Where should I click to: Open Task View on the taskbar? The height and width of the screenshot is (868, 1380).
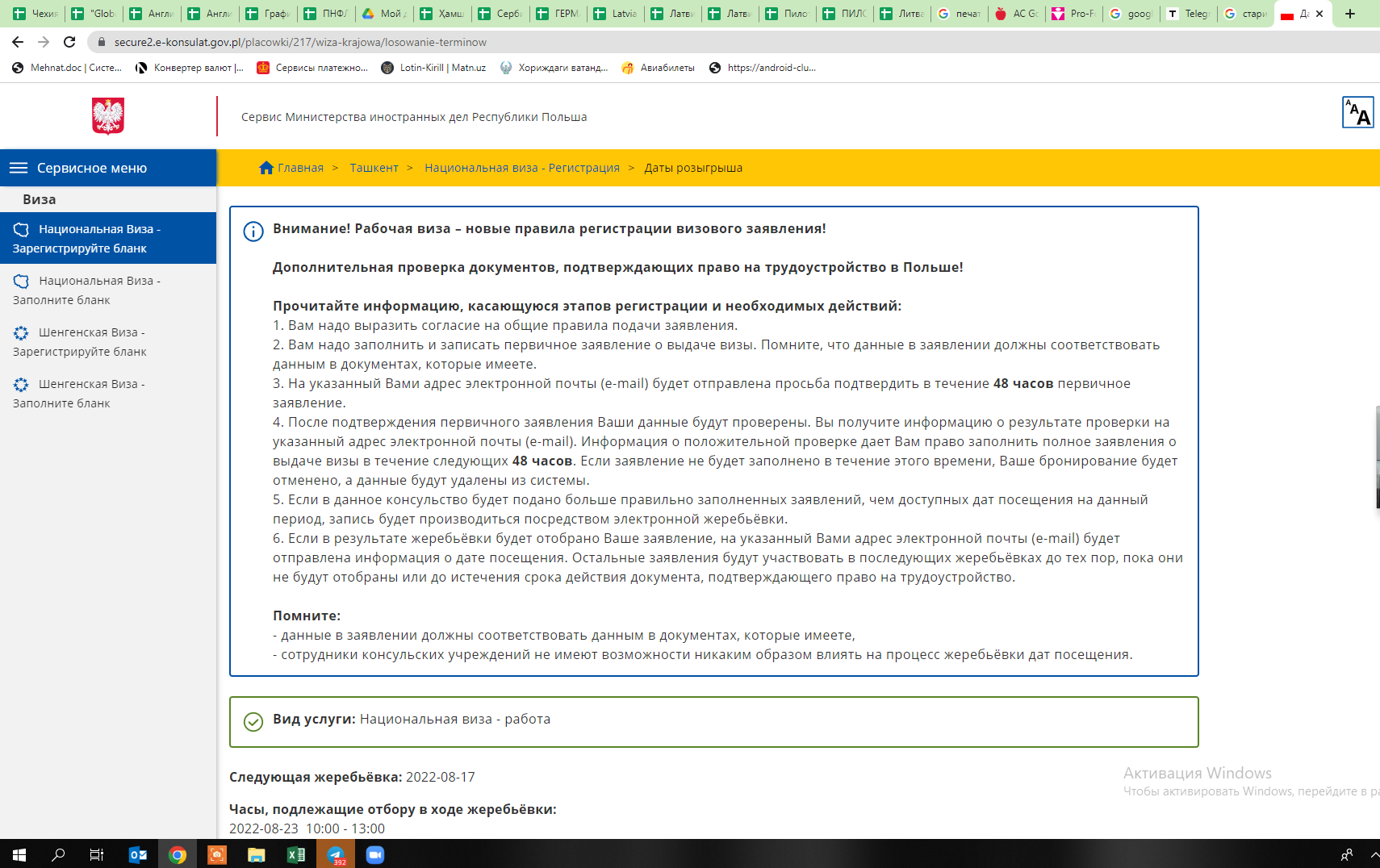[97, 854]
